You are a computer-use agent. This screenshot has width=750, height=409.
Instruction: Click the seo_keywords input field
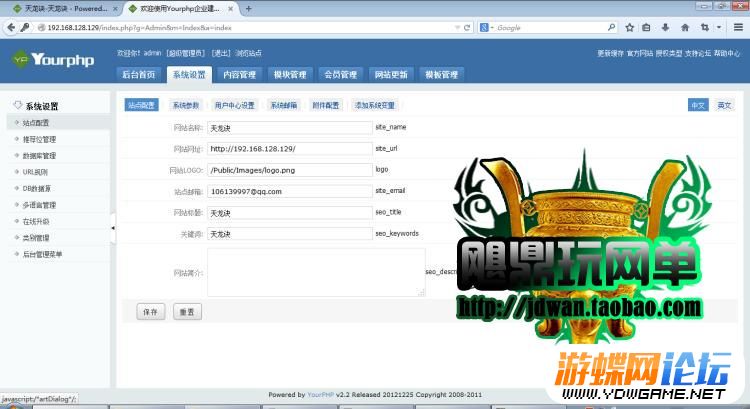[x=290, y=234]
